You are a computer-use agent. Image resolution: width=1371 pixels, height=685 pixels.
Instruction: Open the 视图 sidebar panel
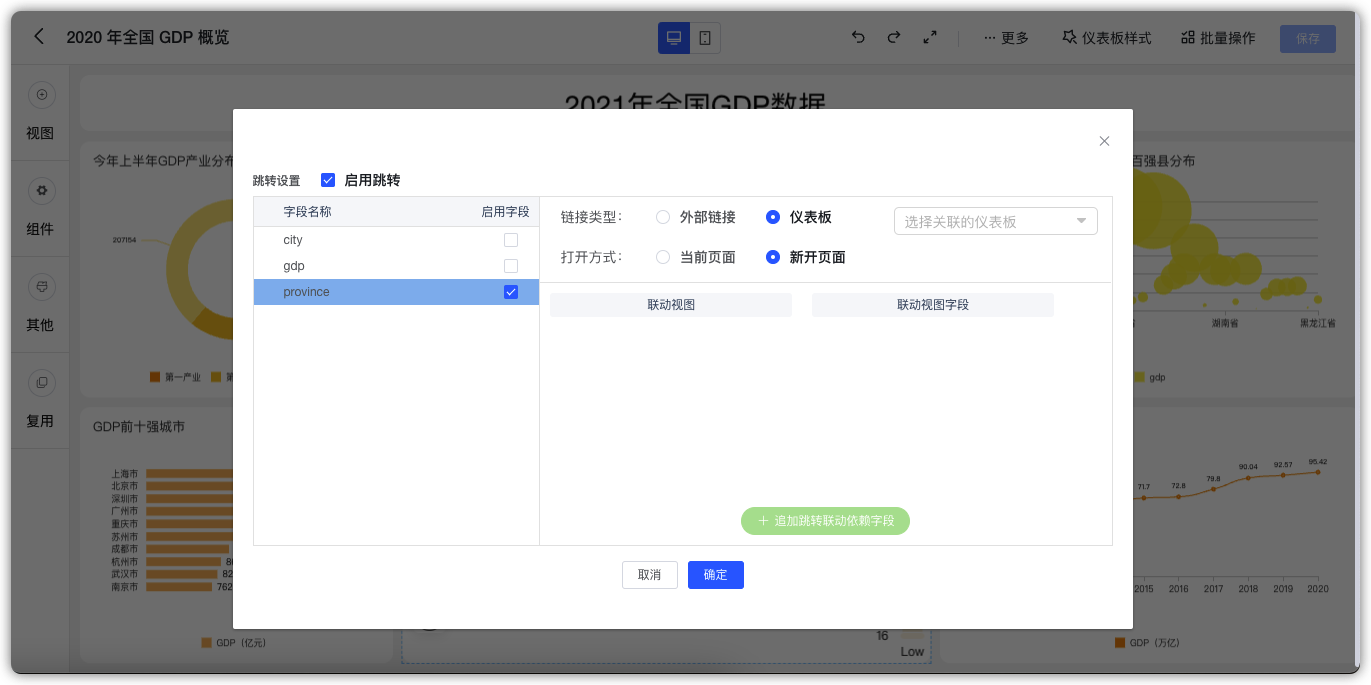[x=40, y=113]
